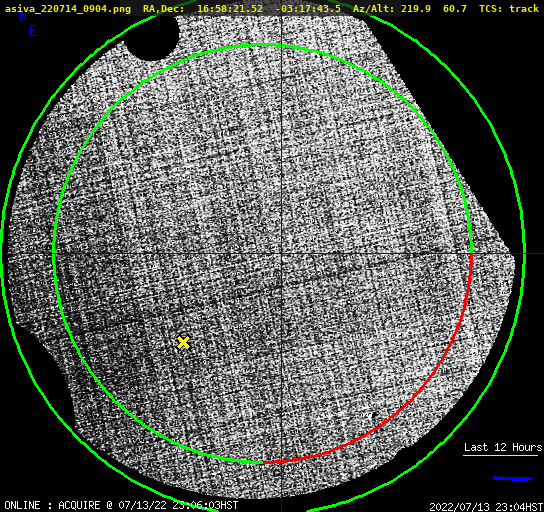Click the azimuth value 219.9
This screenshot has height=512, width=544.
[x=416, y=8]
